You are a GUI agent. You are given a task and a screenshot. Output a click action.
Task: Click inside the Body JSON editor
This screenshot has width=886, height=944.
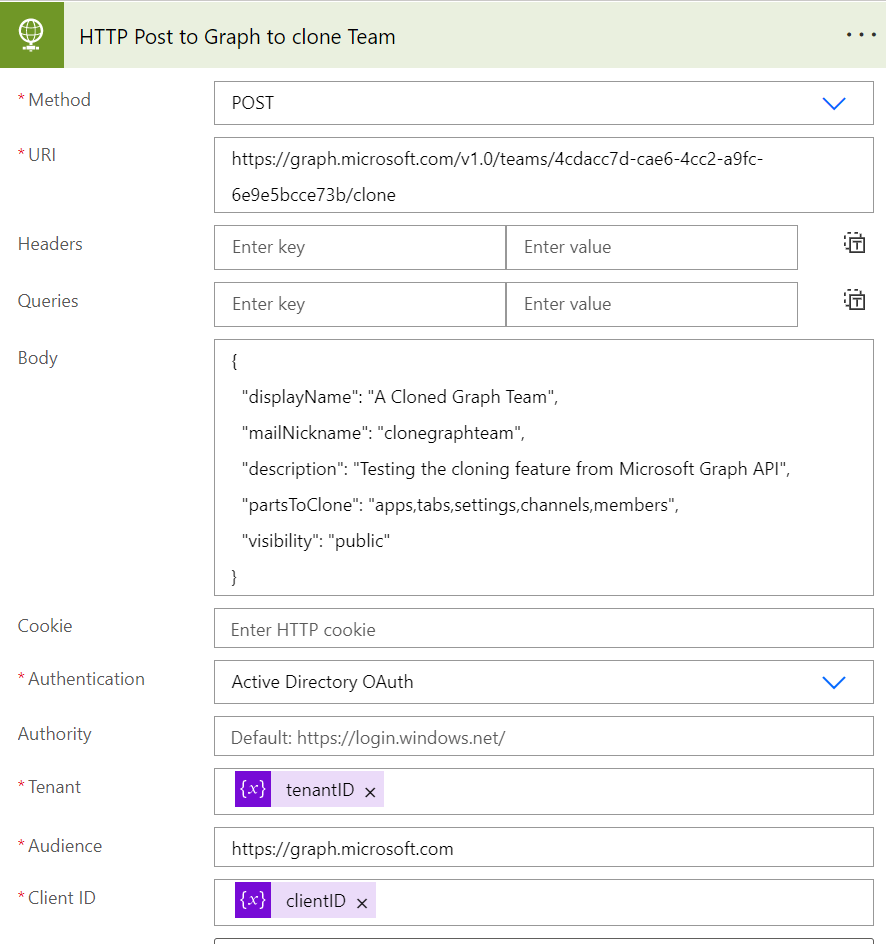[543, 468]
